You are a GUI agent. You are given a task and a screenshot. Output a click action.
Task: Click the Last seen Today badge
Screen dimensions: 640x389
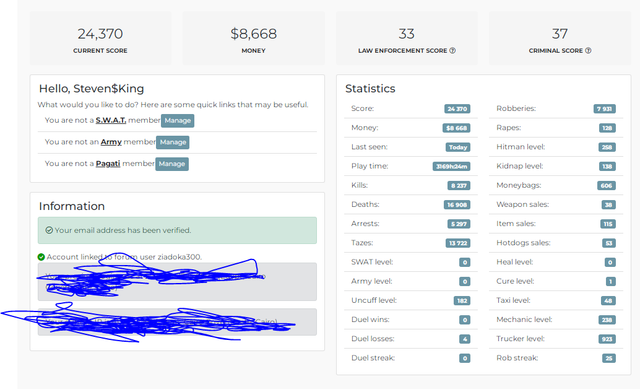(x=458, y=147)
